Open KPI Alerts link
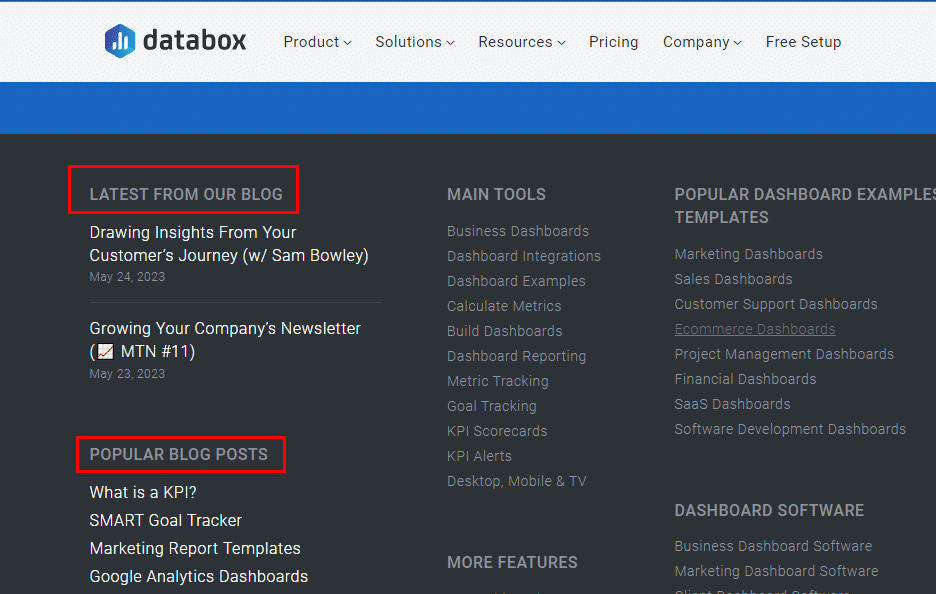Viewport: 936px width, 594px height. (479, 457)
